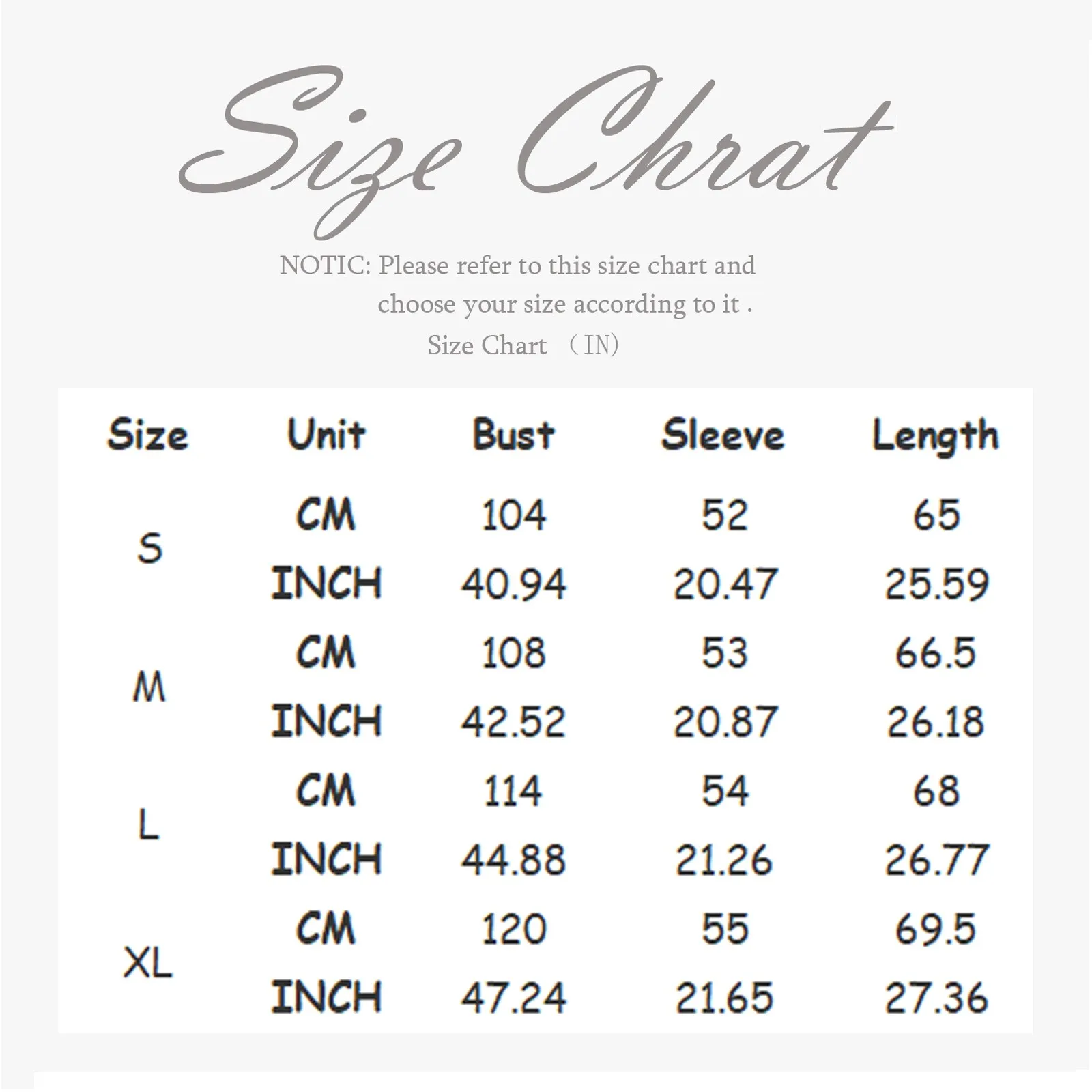1092x1092 pixels.
Task: Click the length inch value 26.77
Action: coord(936,860)
